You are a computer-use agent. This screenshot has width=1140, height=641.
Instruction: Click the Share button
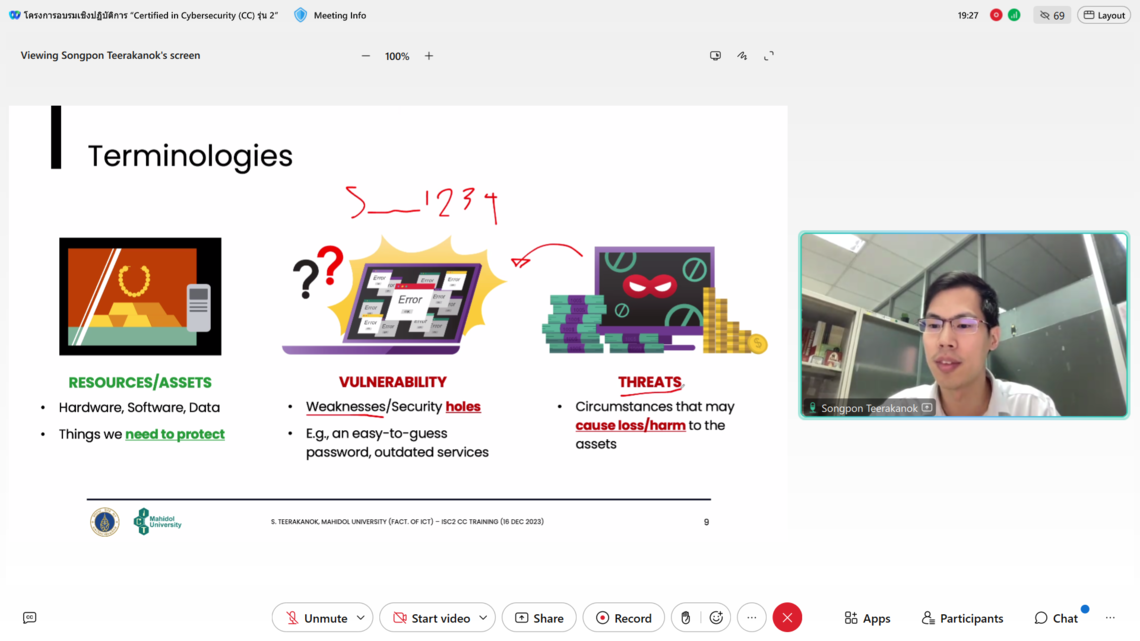tap(538, 618)
